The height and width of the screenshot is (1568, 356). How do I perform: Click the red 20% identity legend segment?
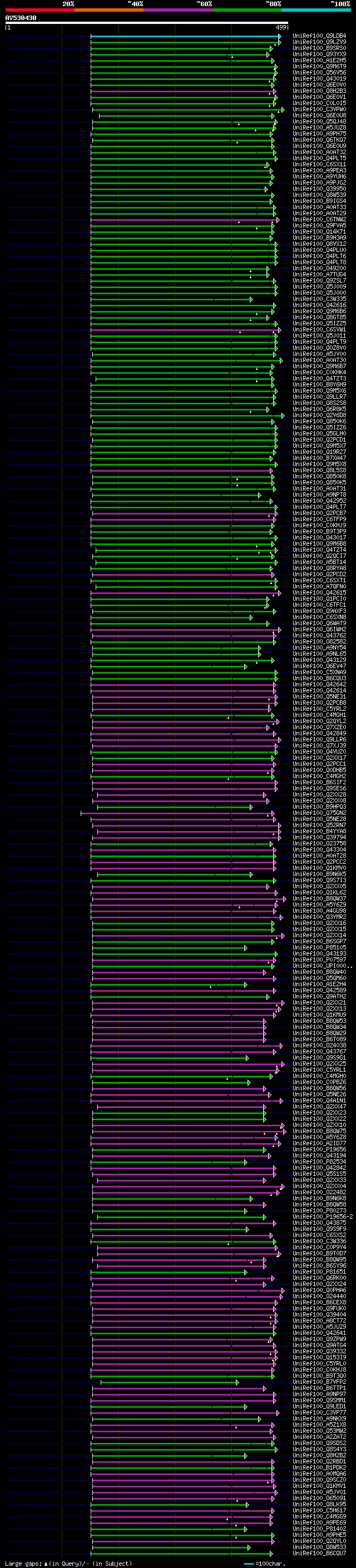tap(39, 10)
